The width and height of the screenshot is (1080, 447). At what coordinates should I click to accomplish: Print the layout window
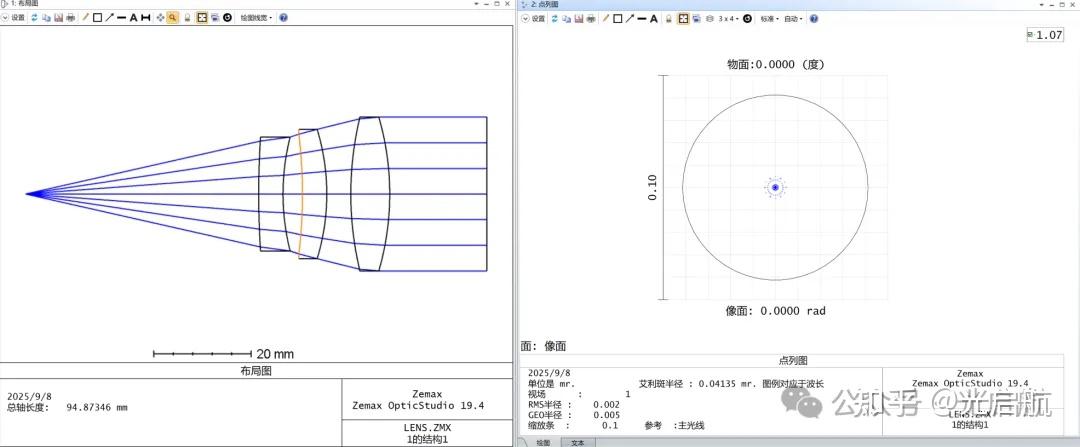point(70,18)
